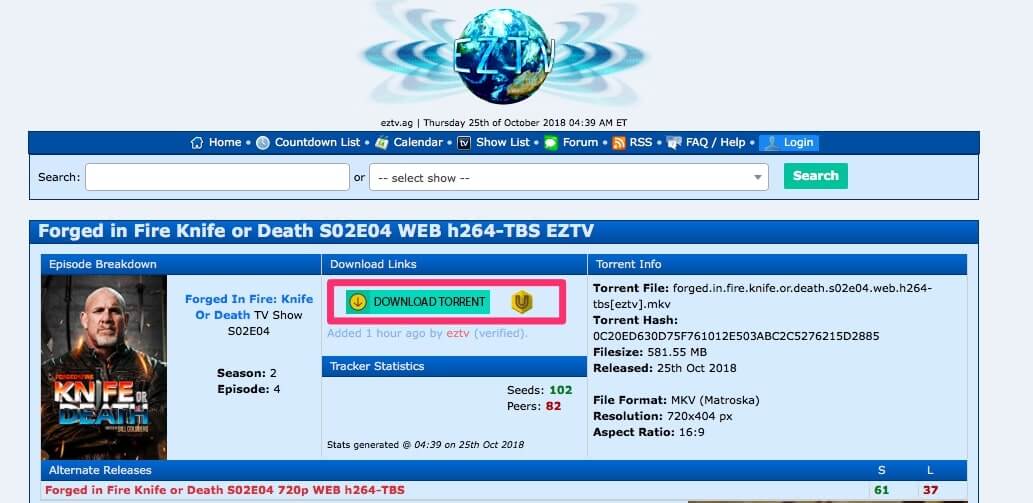
Task: Click the Countdown List clock icon
Action: (x=263, y=143)
